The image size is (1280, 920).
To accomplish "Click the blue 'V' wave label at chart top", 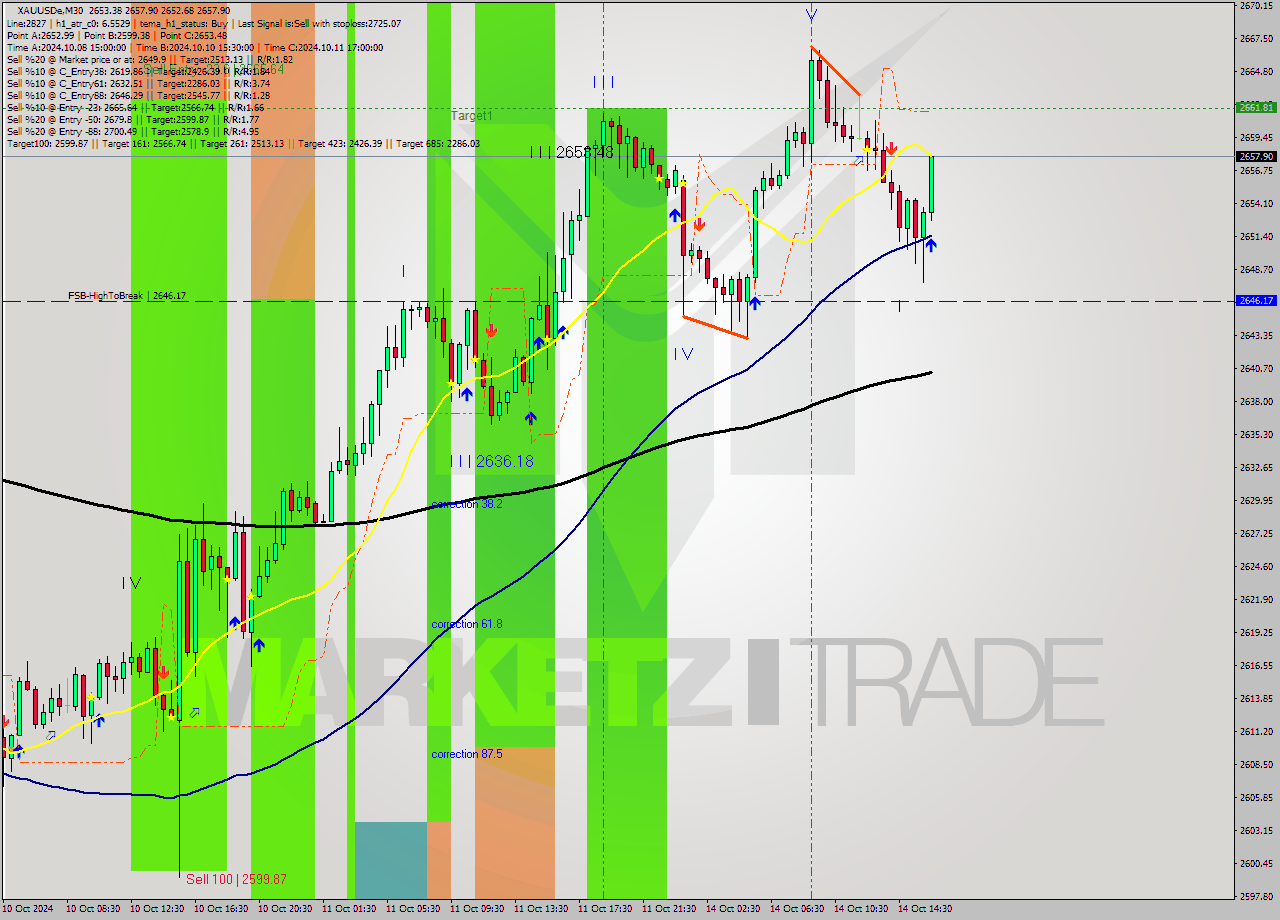I will (811, 14).
